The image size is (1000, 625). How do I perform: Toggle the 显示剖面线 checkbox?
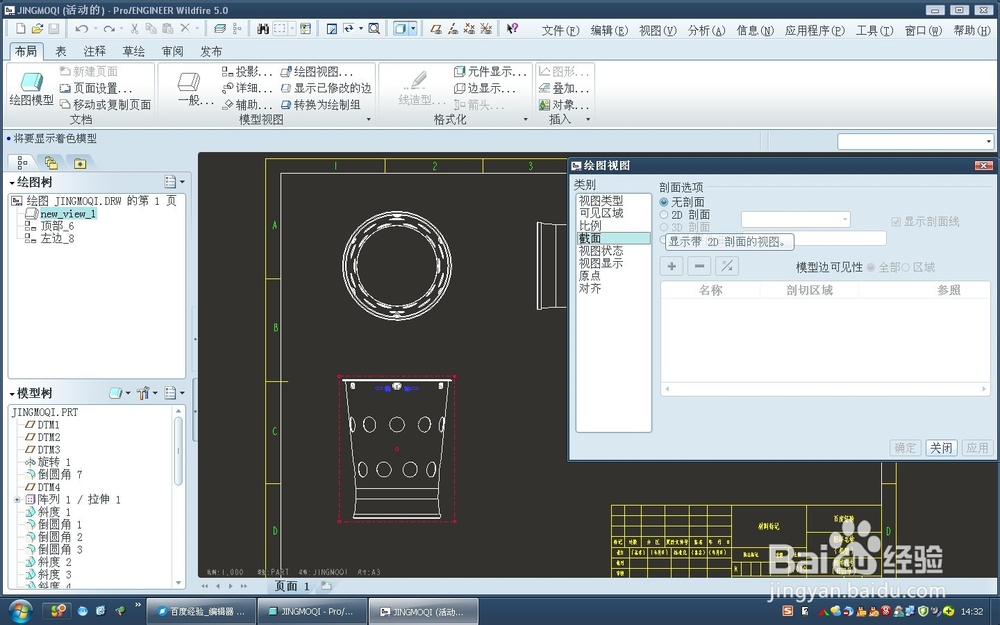pos(898,221)
